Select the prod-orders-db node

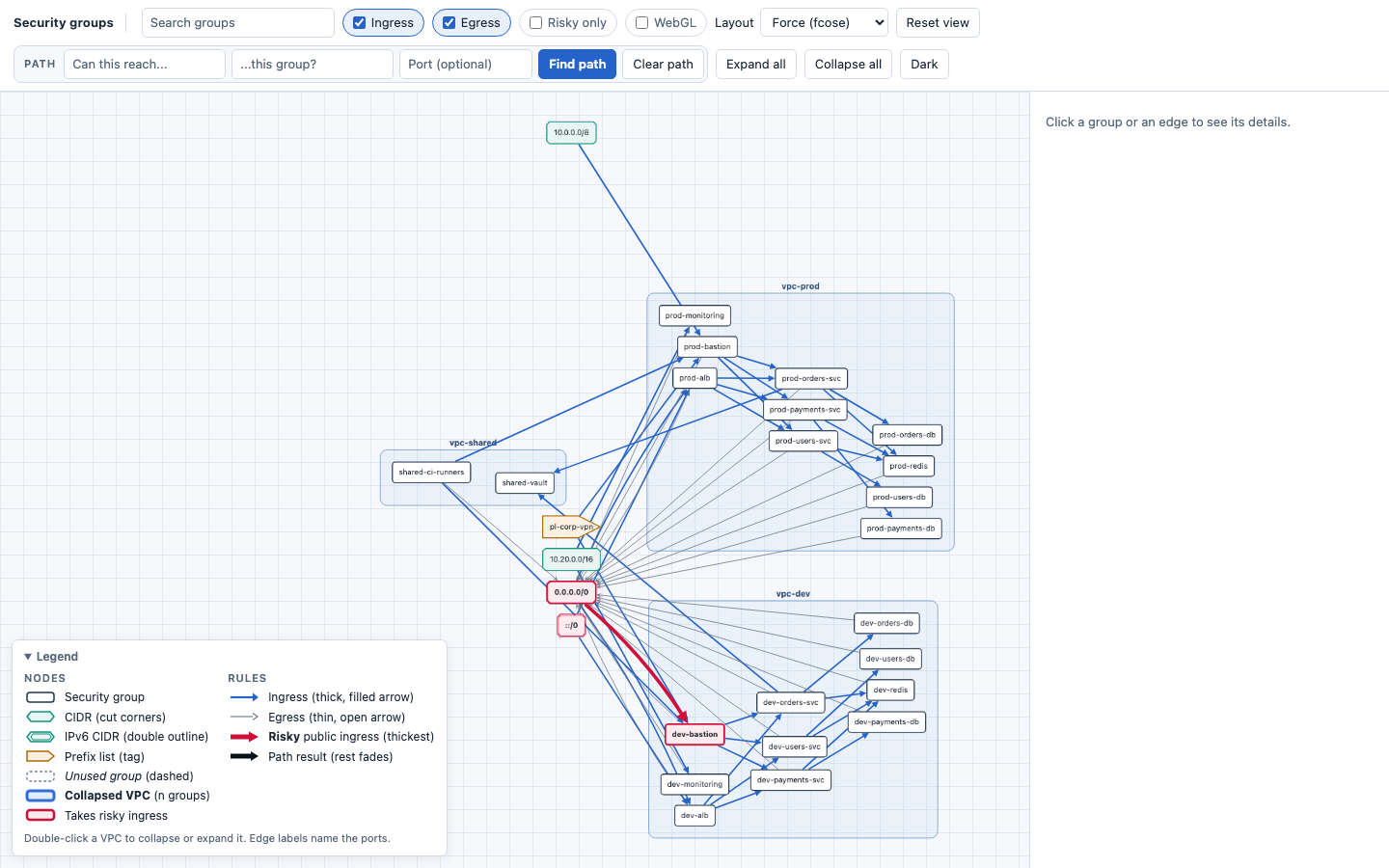907,435
